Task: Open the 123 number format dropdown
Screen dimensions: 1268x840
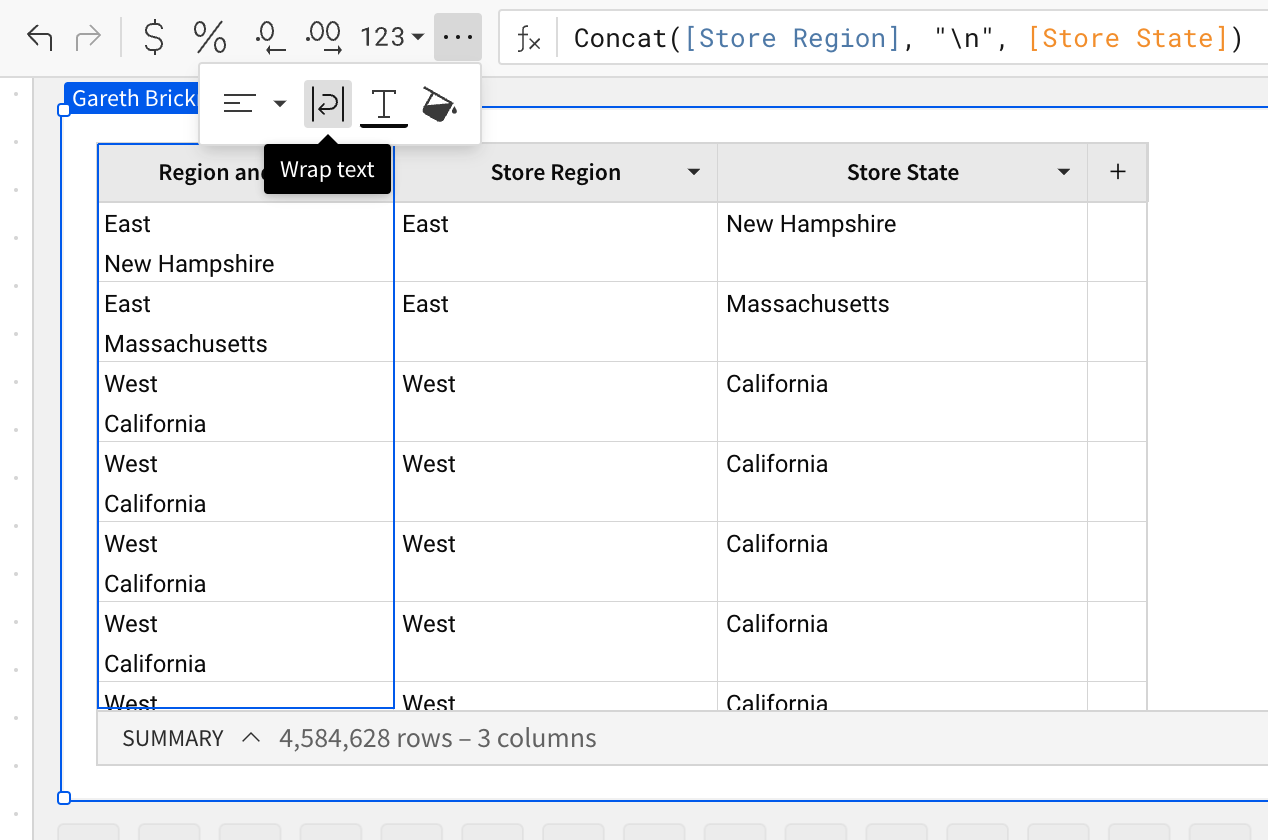Action: coord(392,38)
